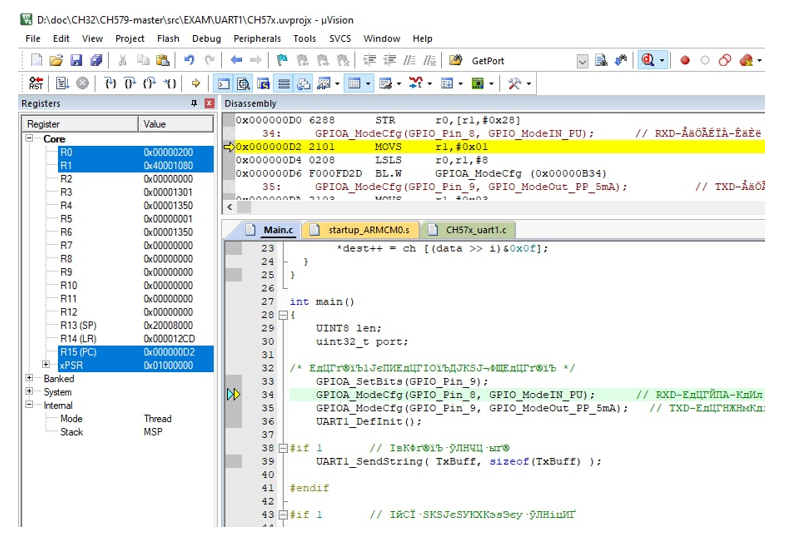Click the Run to Cursor Line icon

pos(171,84)
